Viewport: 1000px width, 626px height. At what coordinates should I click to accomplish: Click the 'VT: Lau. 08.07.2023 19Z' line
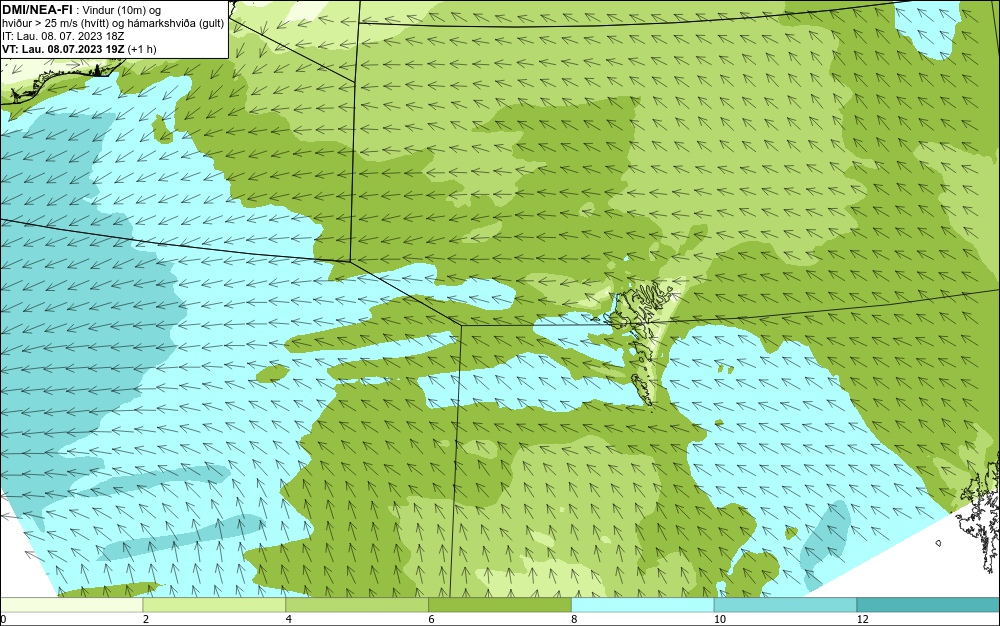tap(79, 49)
